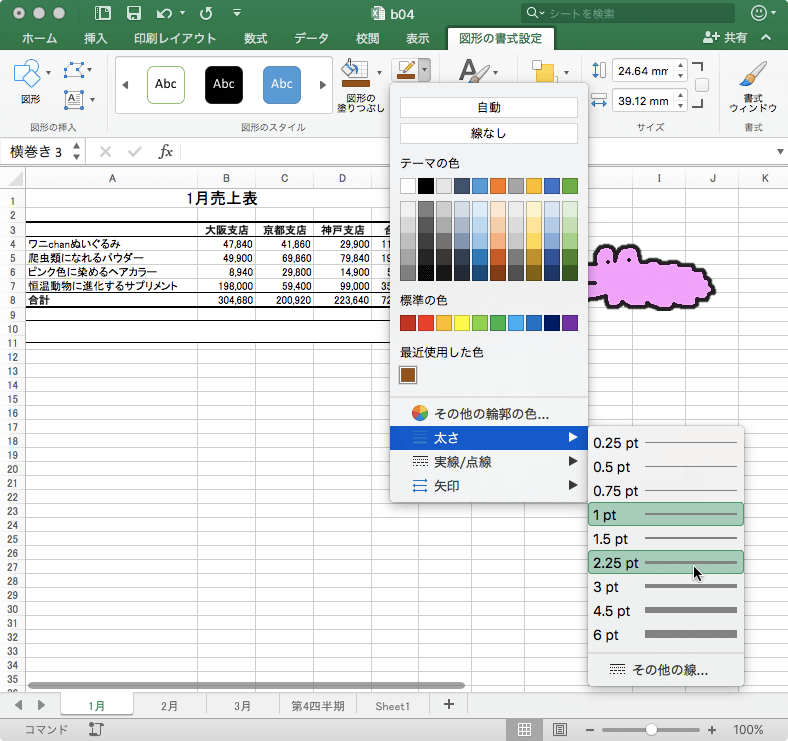788x741 pixels.
Task: Click the Save icon in title bar
Action: (134, 13)
